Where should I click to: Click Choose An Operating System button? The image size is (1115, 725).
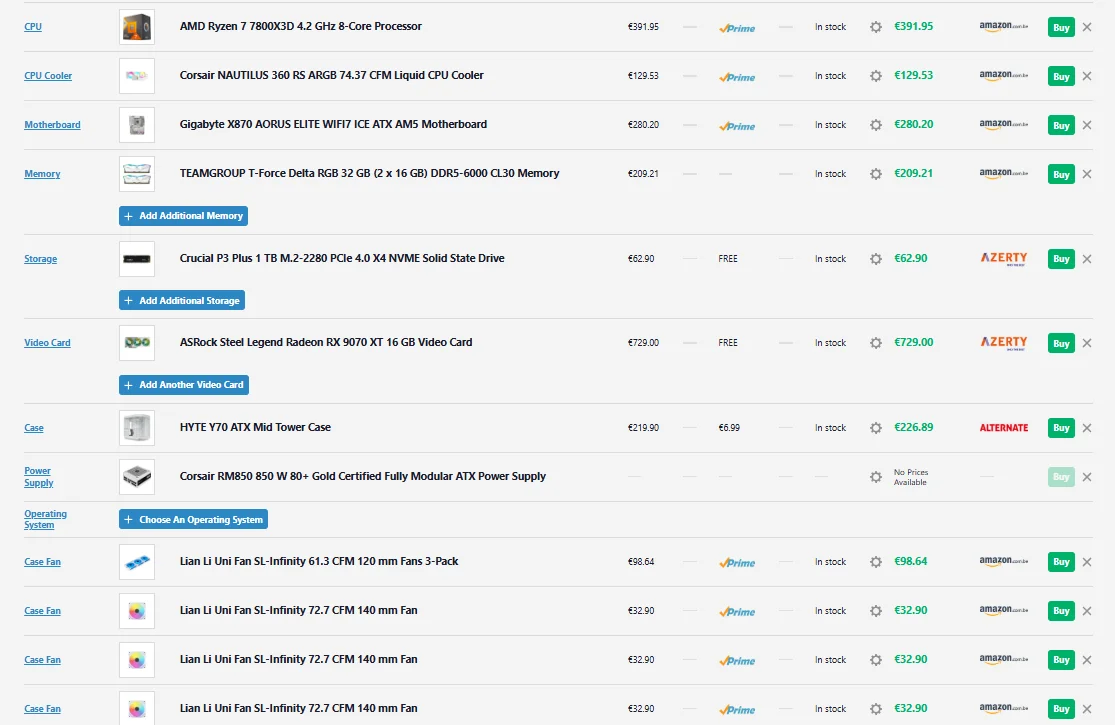[x=193, y=520]
